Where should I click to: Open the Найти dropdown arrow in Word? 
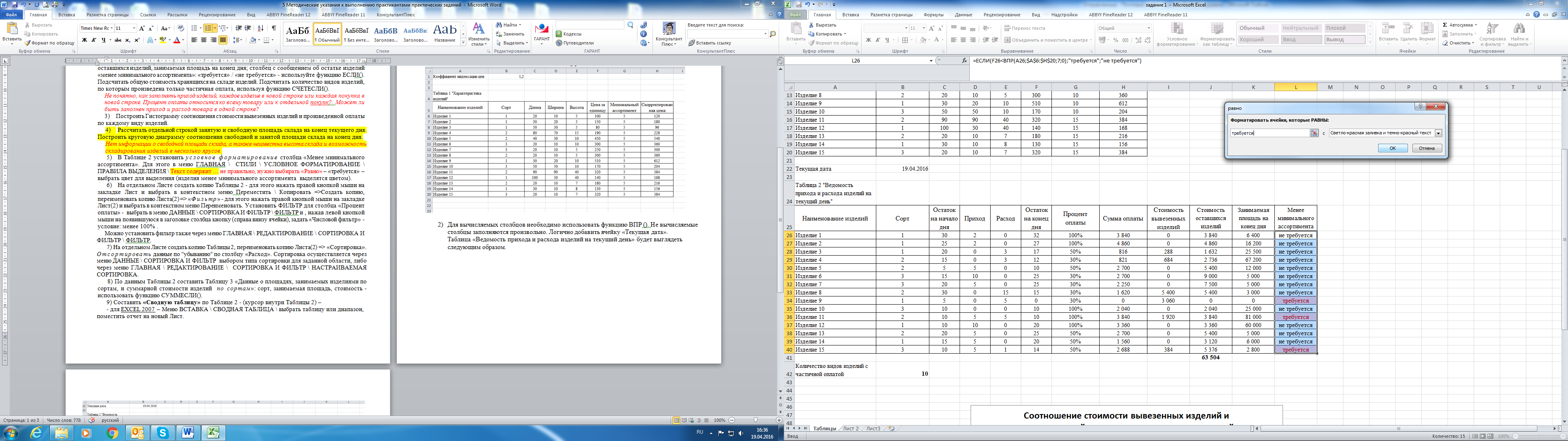(x=520, y=25)
